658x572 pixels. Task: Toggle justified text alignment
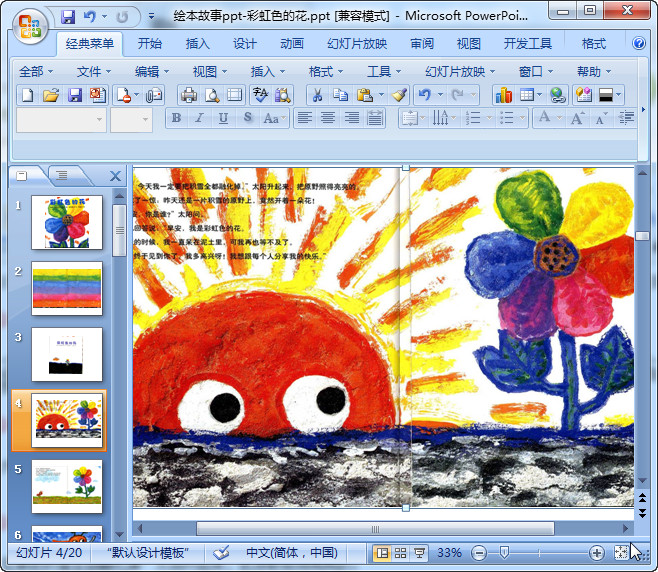coord(375,118)
